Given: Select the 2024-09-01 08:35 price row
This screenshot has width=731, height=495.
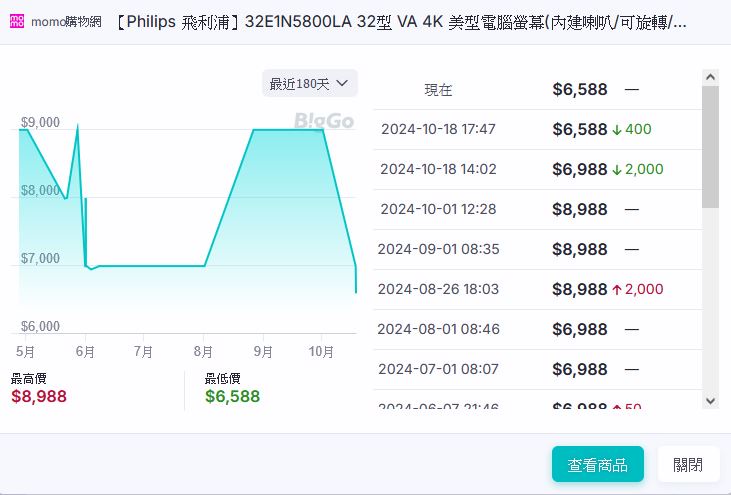Looking at the screenshot, I should (x=438, y=249).
